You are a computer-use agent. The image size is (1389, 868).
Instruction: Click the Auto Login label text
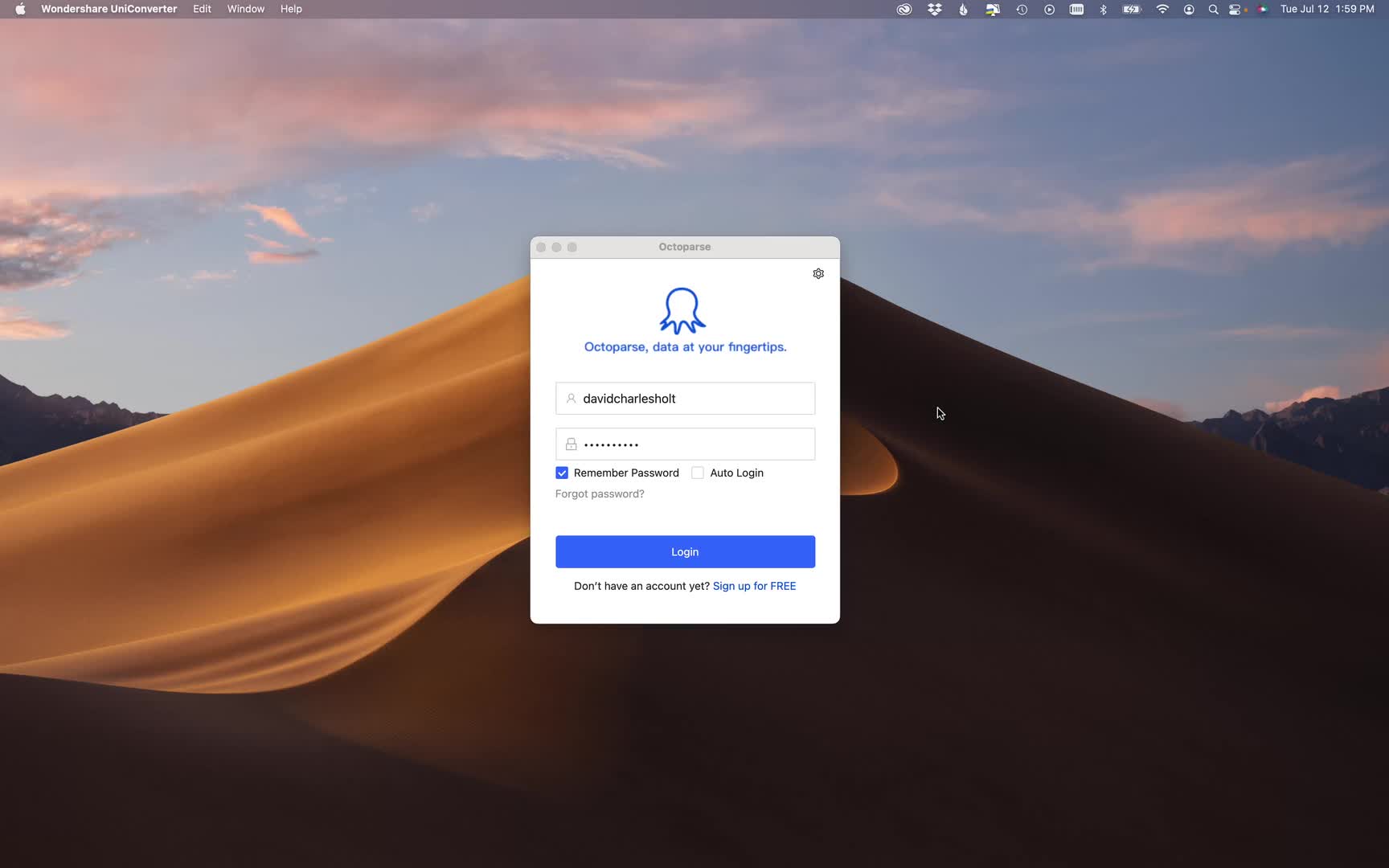pos(736,473)
